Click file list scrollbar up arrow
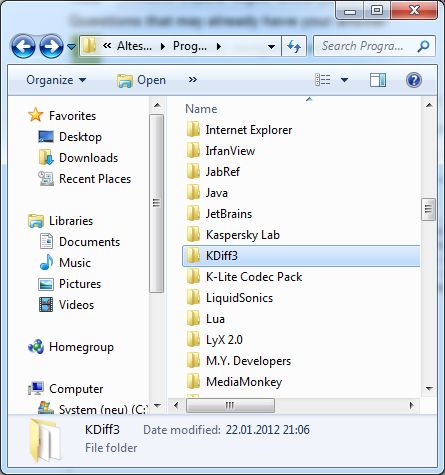445x475 pixels. [429, 105]
